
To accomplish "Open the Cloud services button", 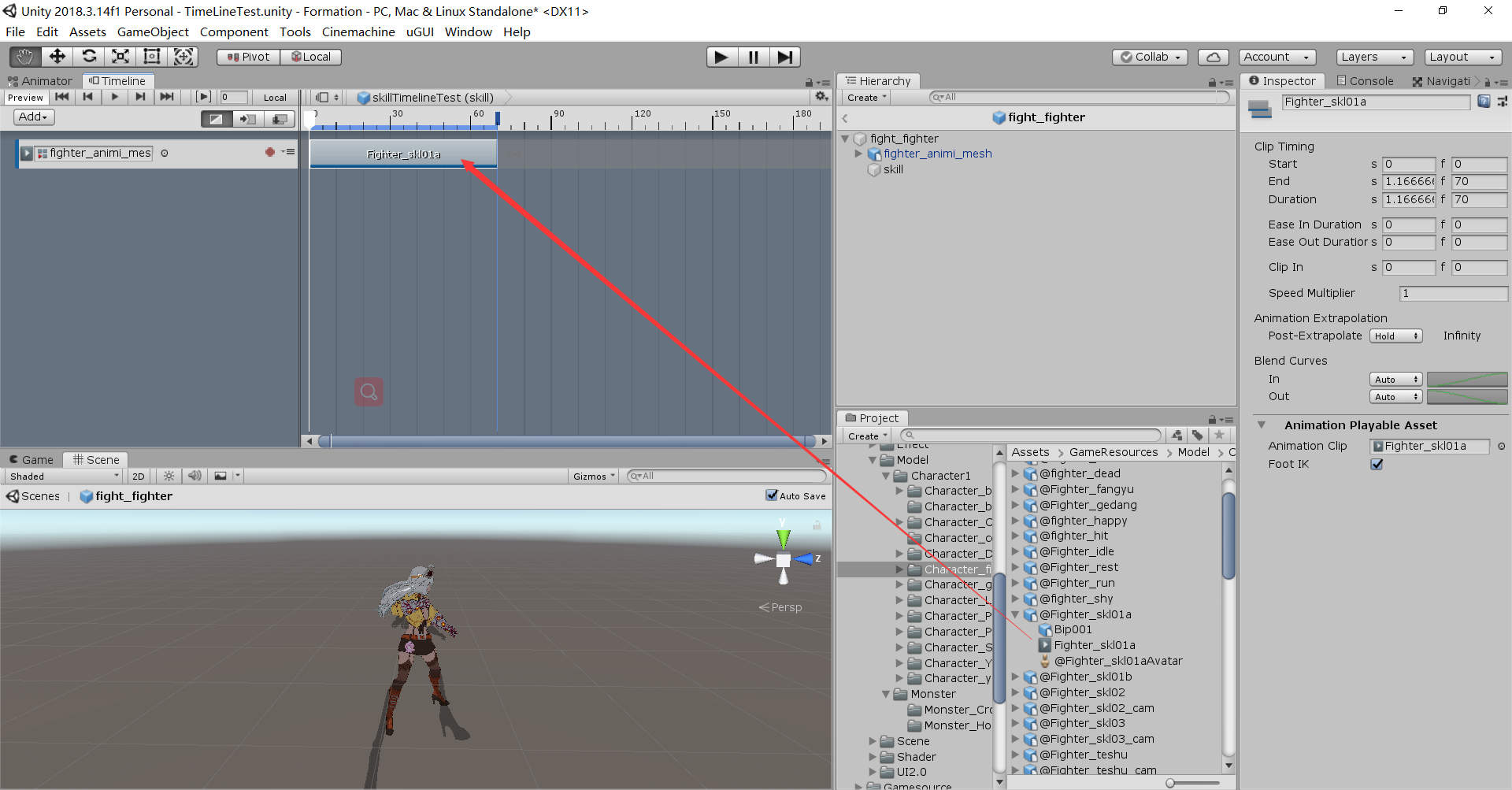I will click(x=1214, y=57).
